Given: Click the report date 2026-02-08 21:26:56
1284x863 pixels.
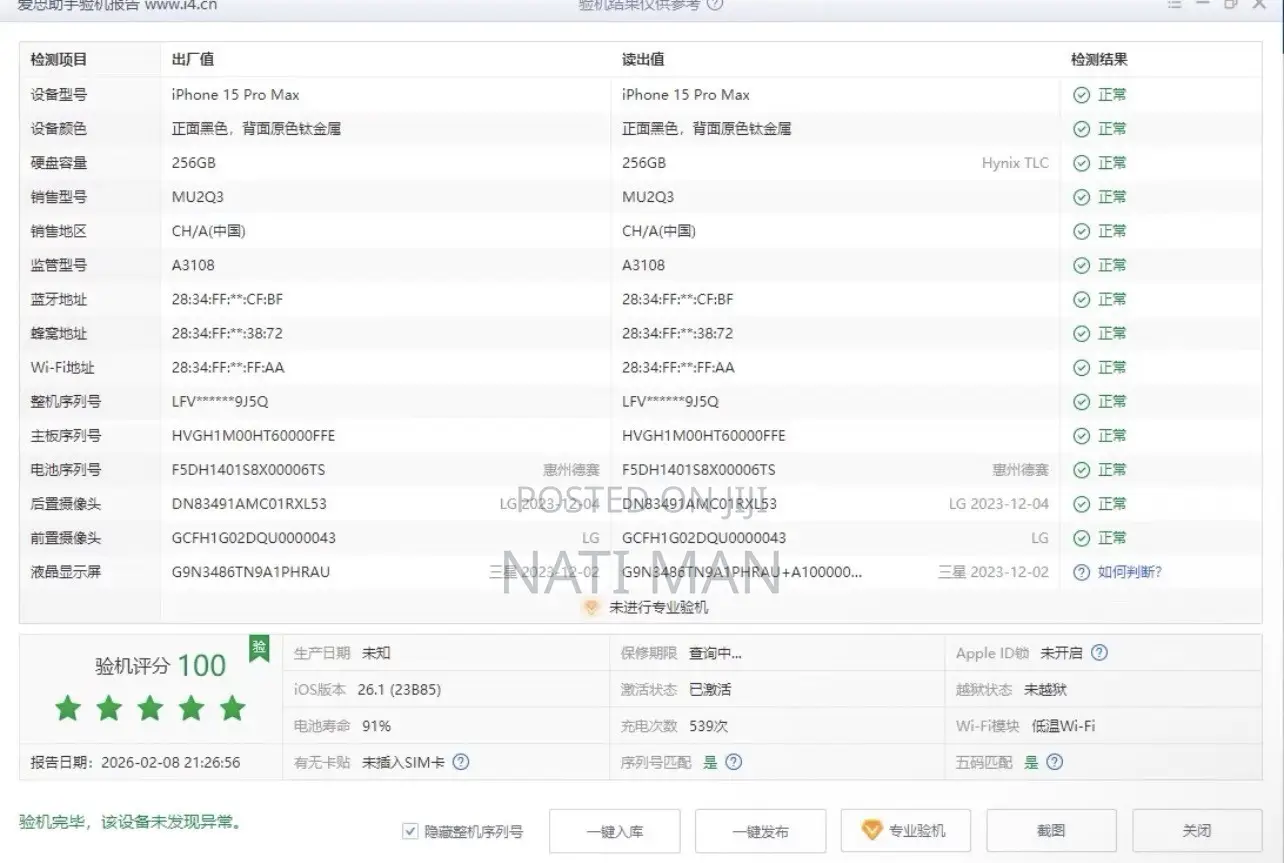Looking at the screenshot, I should 171,762.
